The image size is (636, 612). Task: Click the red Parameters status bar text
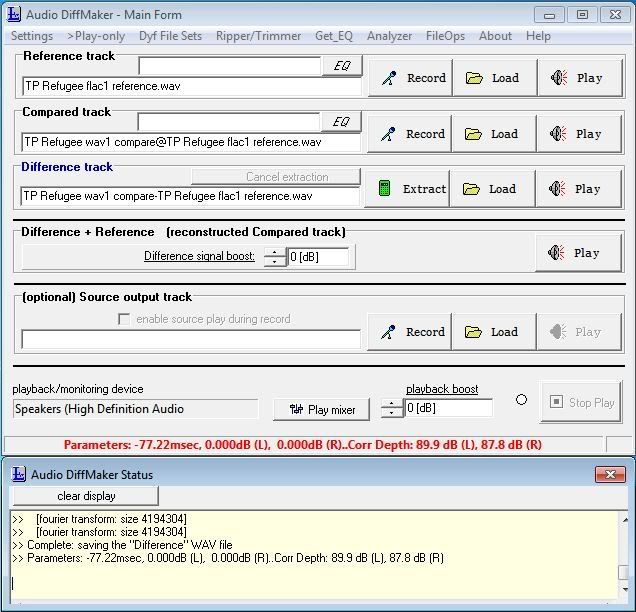click(303, 445)
